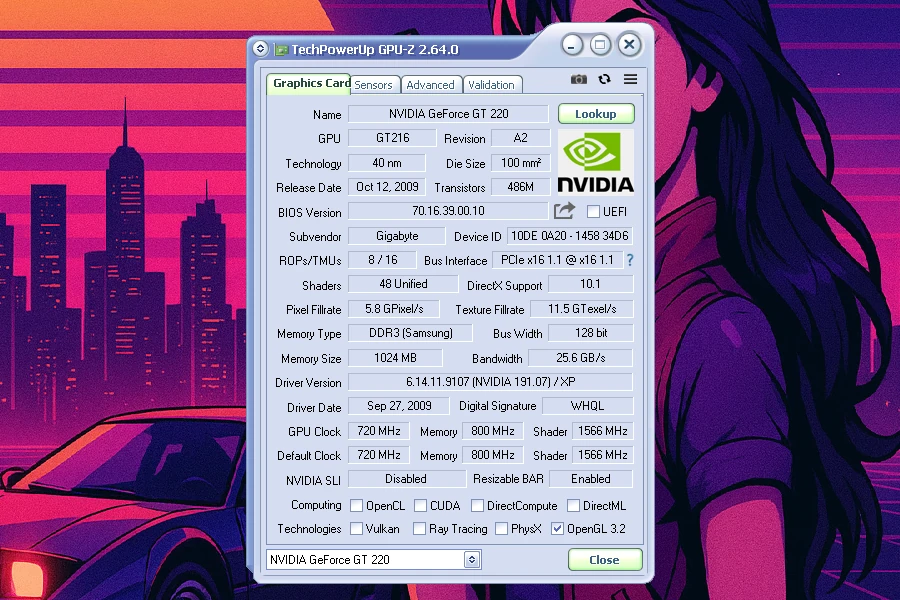Click the GPU Clock value 720 MHz
This screenshot has width=900, height=600.
pos(379,431)
